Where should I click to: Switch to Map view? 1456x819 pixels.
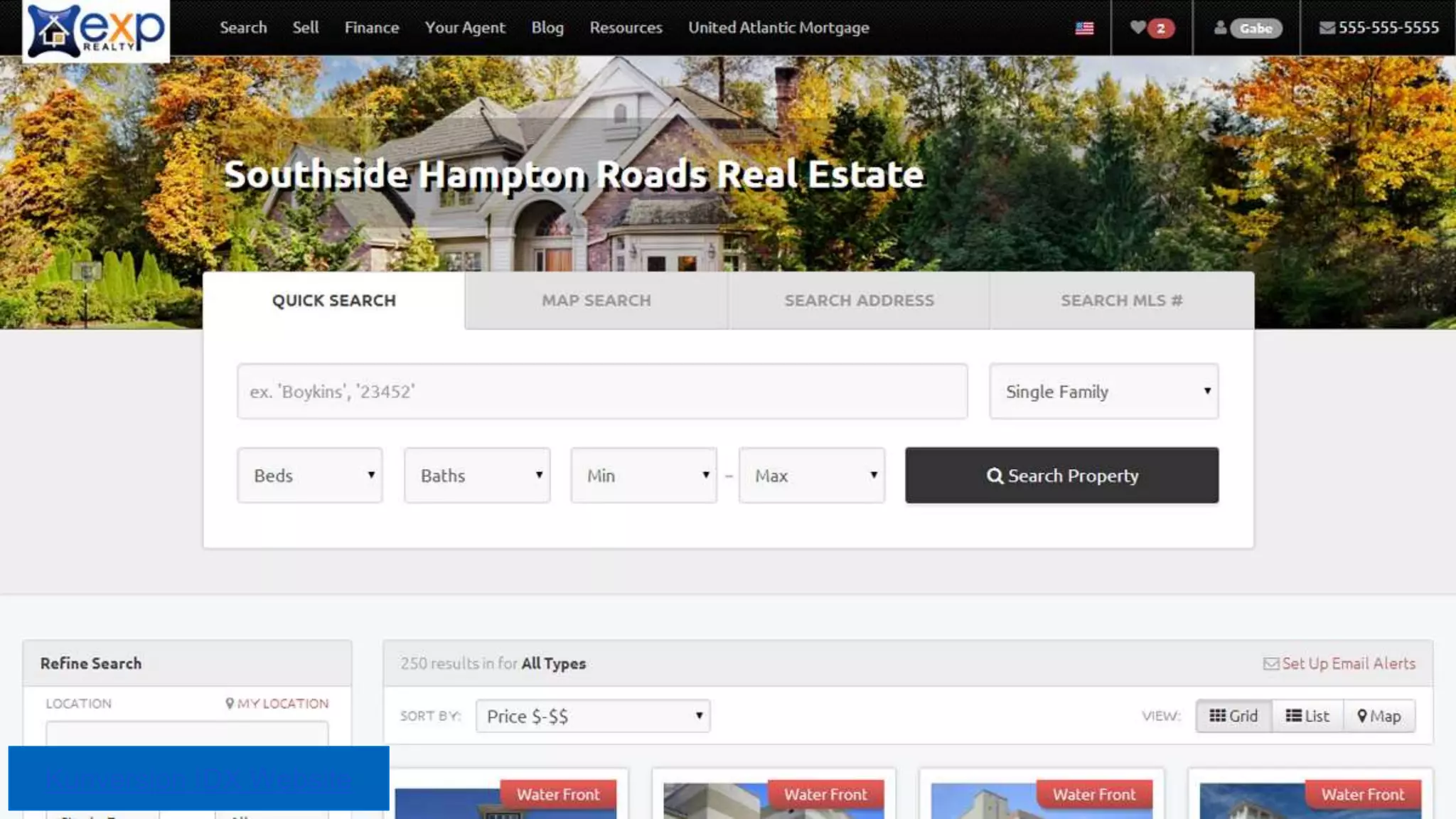click(x=1379, y=716)
